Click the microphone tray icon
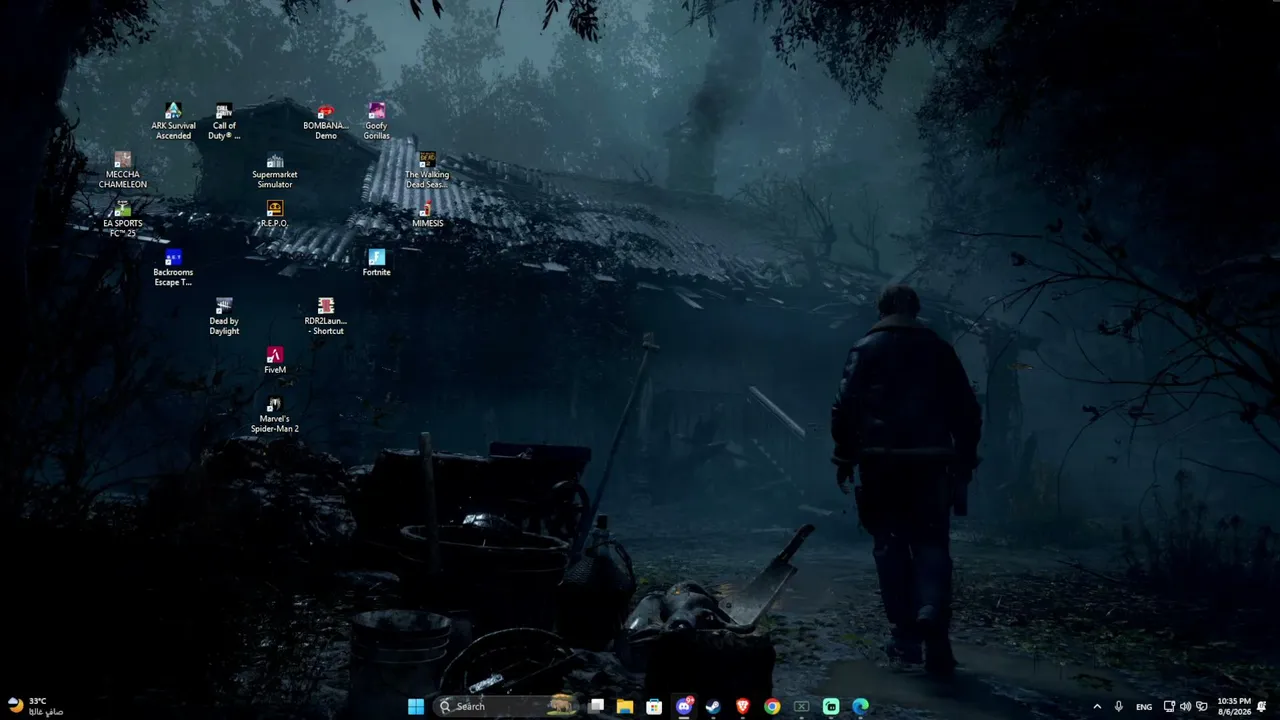The image size is (1280, 720). [1118, 706]
